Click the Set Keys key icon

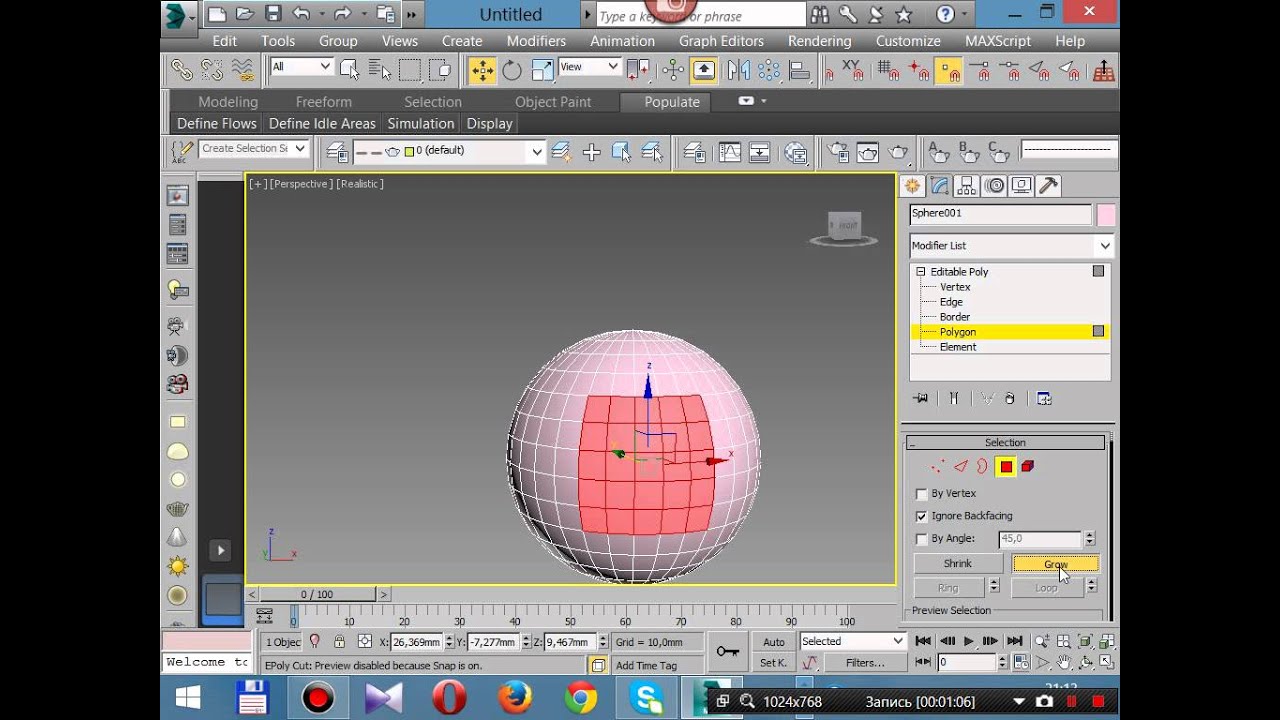(x=727, y=652)
